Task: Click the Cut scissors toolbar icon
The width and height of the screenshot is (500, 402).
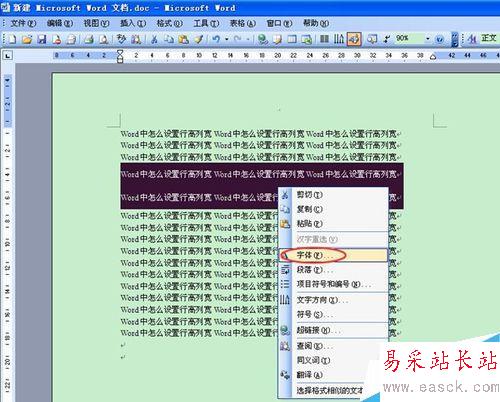Action: (154, 39)
